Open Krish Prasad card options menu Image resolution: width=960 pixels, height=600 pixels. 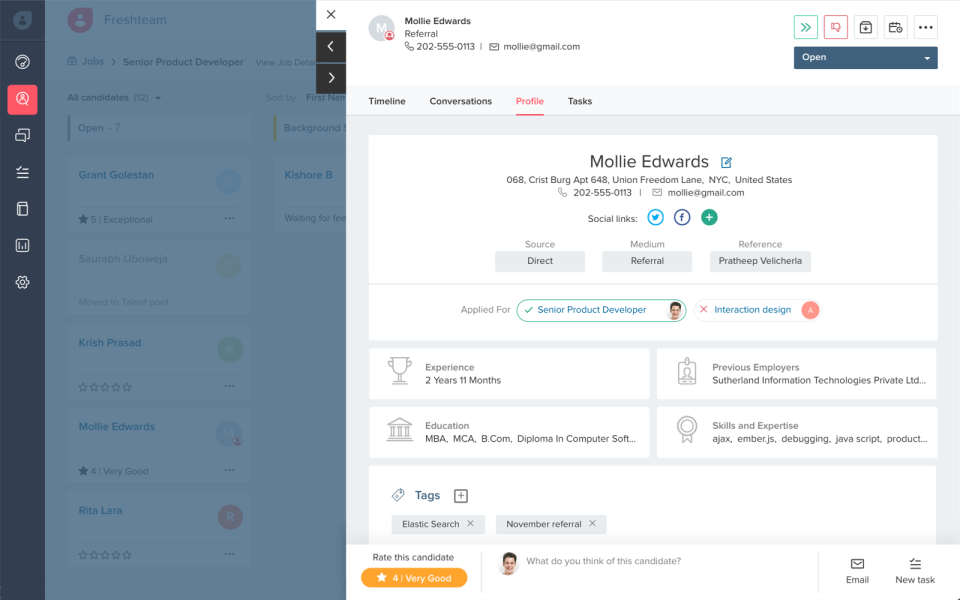pos(230,386)
